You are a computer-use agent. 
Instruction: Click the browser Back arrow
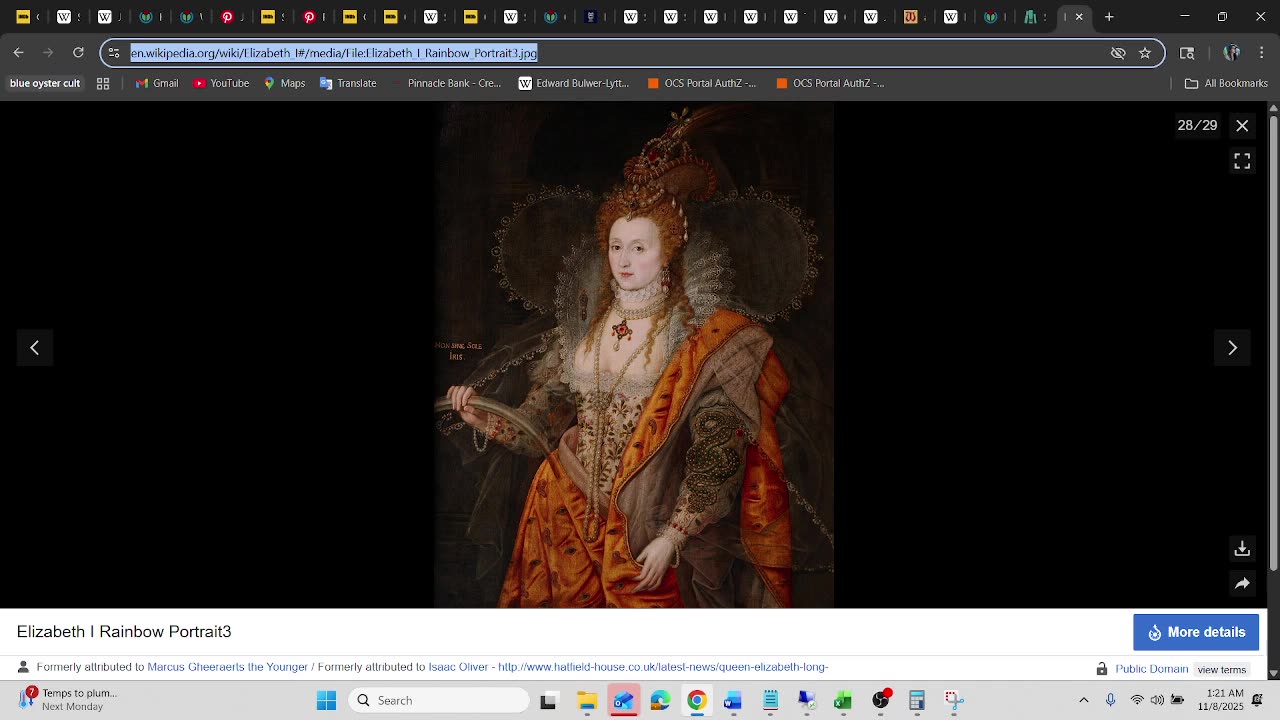(x=19, y=53)
